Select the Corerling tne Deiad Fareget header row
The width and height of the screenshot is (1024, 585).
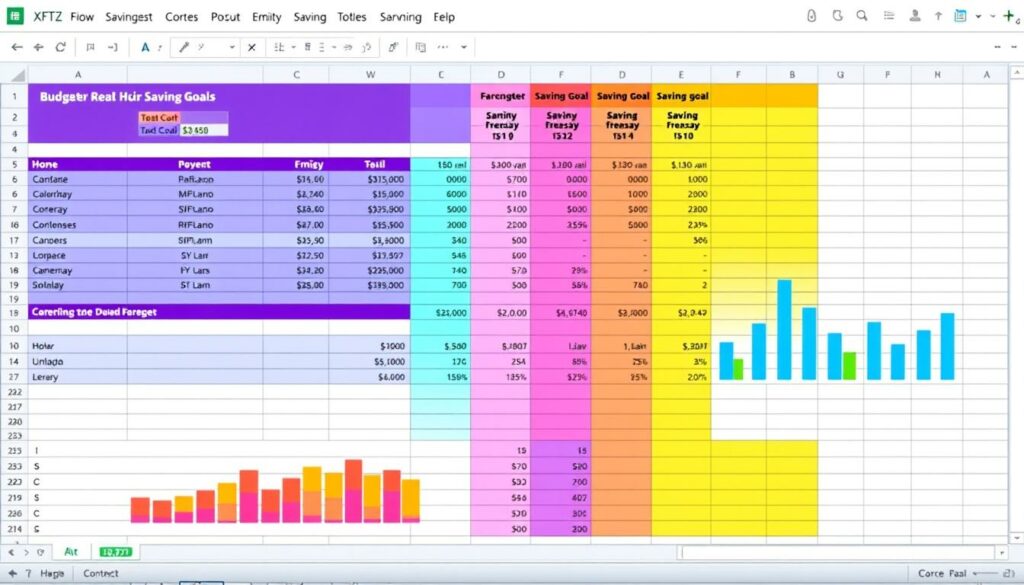pyautogui.click(x=219, y=312)
